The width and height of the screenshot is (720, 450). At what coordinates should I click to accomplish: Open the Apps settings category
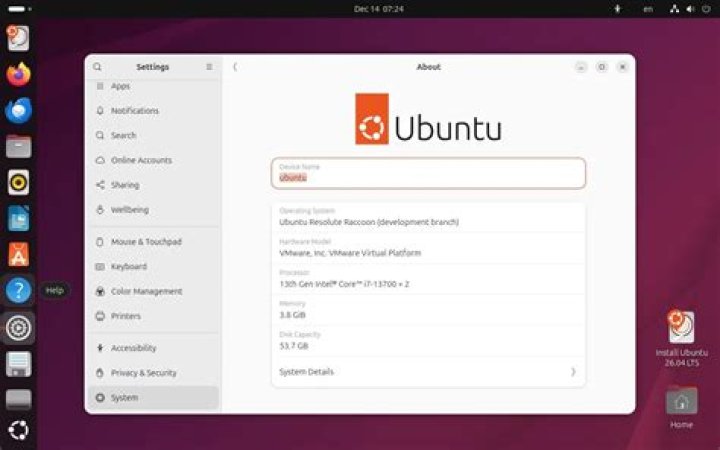pos(153,86)
